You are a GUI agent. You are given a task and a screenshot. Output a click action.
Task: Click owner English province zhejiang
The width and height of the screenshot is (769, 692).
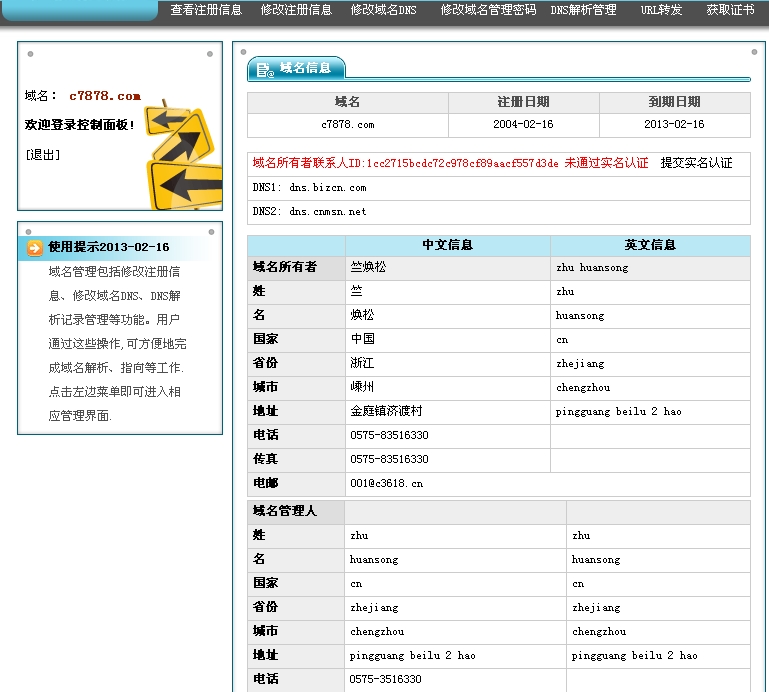coord(580,363)
